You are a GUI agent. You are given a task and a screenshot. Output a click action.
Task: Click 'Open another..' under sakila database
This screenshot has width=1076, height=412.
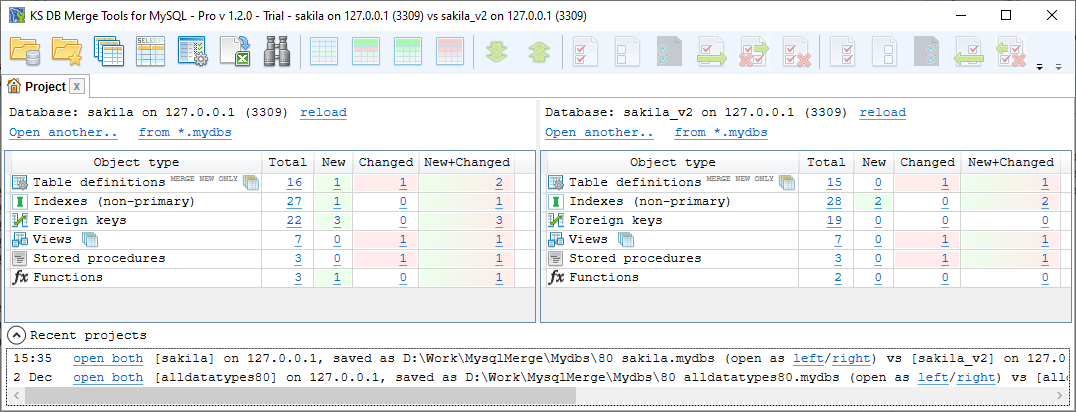click(x=63, y=133)
